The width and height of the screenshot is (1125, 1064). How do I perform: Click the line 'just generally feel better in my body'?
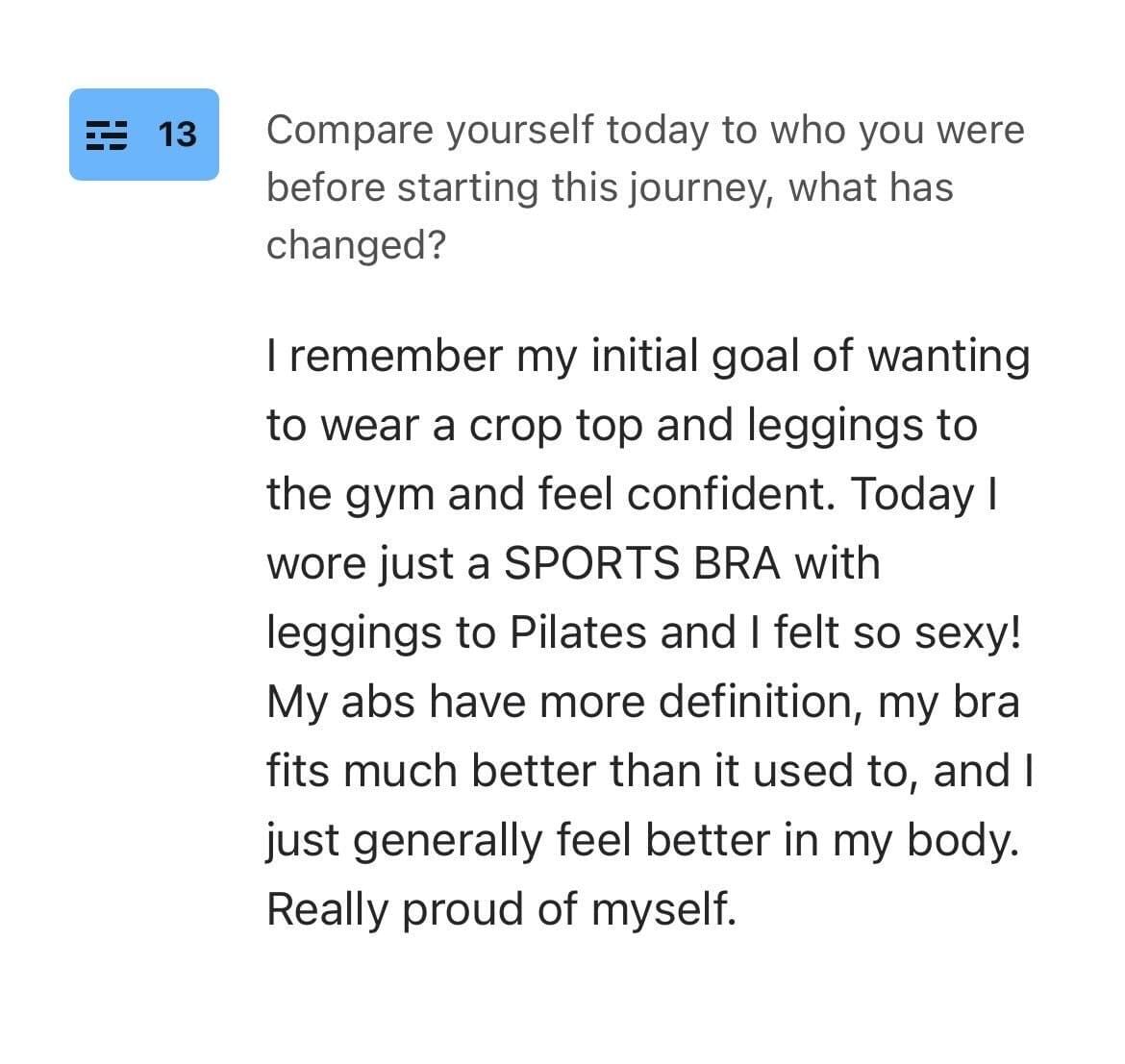[643, 841]
